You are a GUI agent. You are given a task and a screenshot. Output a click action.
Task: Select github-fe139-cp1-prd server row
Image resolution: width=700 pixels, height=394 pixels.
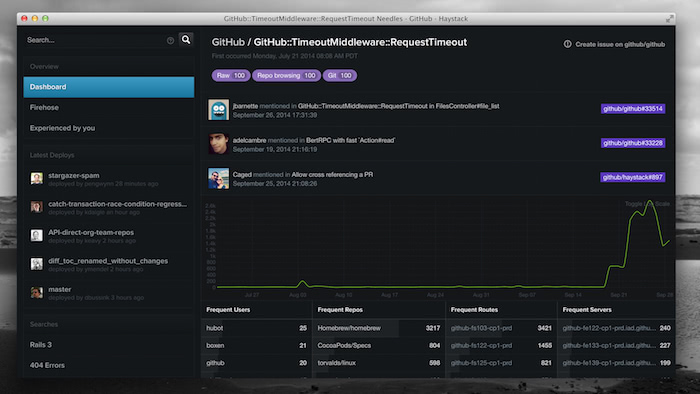tap(616, 363)
